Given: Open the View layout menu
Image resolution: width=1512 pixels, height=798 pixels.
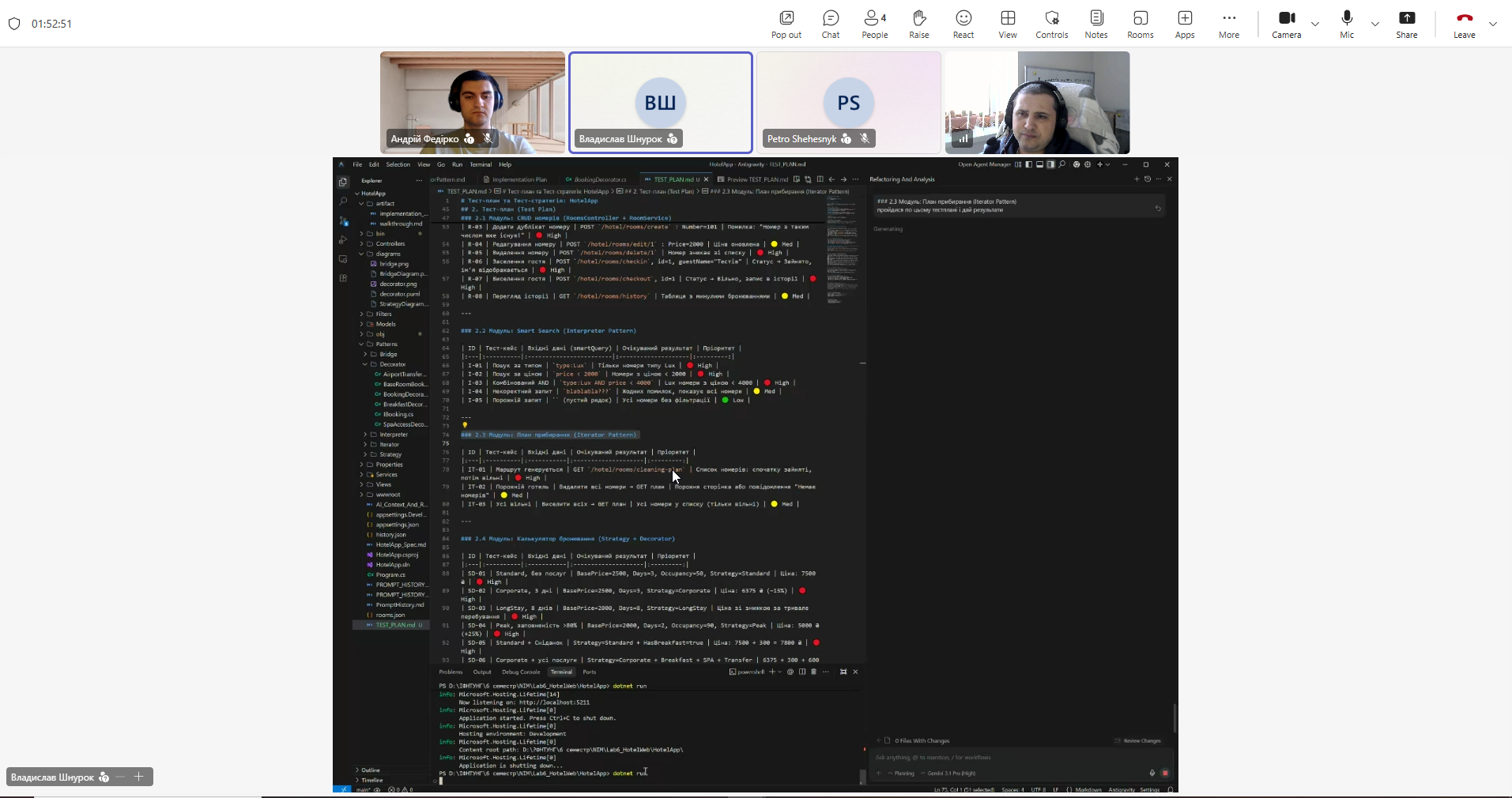Looking at the screenshot, I should (1007, 24).
